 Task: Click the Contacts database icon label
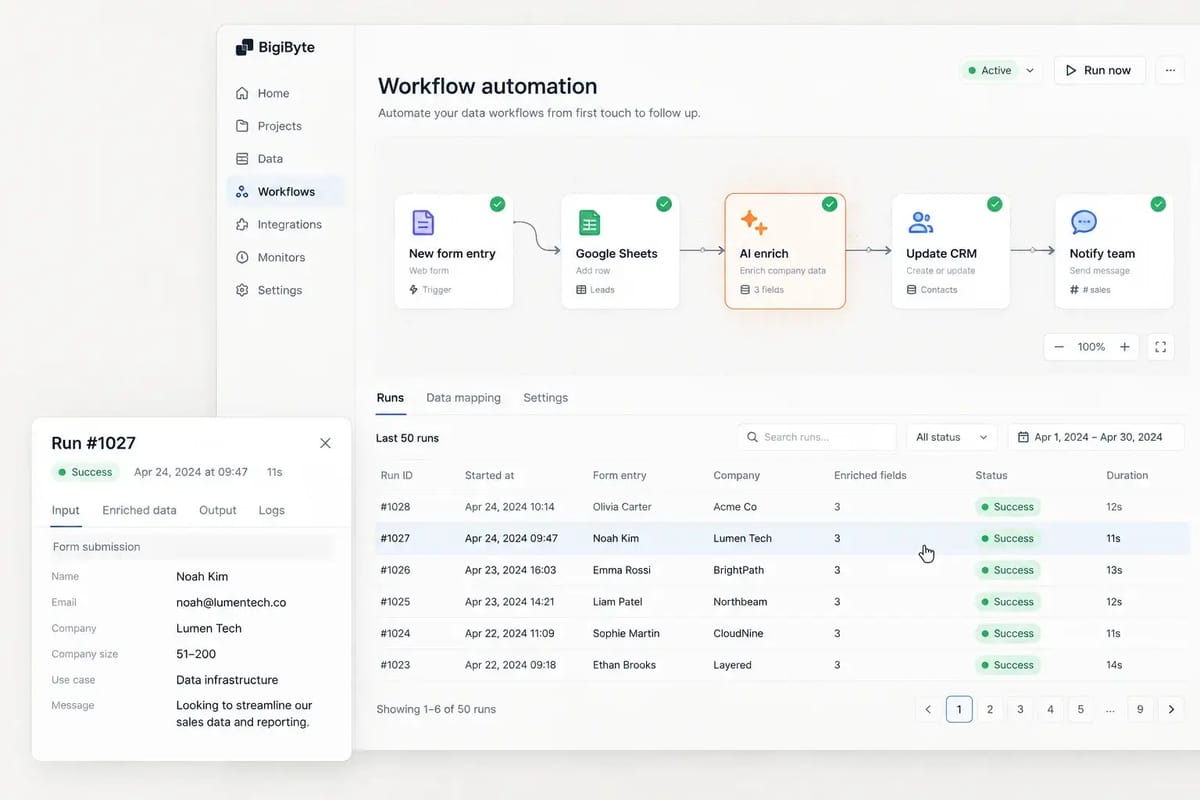pyautogui.click(x=932, y=290)
